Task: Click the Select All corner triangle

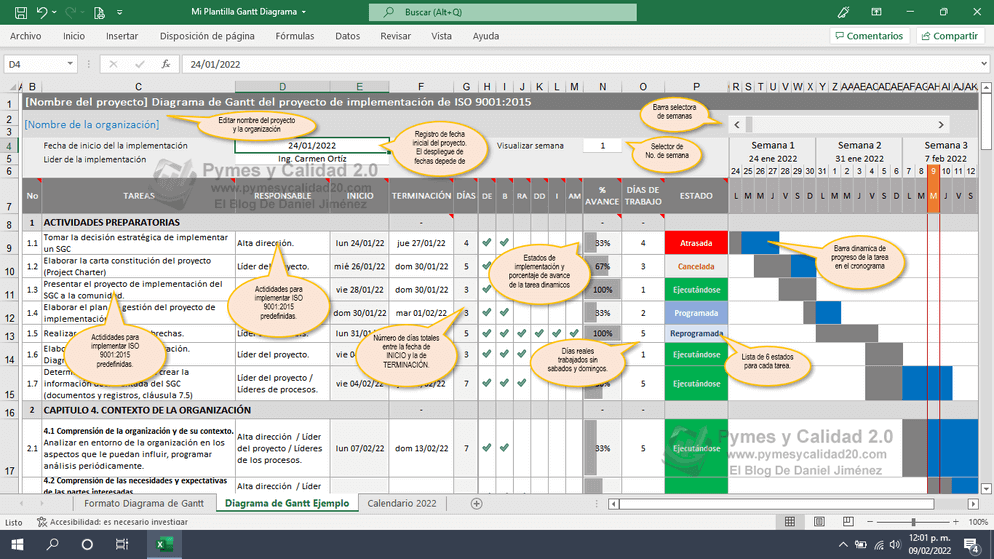Action: pos(13,87)
